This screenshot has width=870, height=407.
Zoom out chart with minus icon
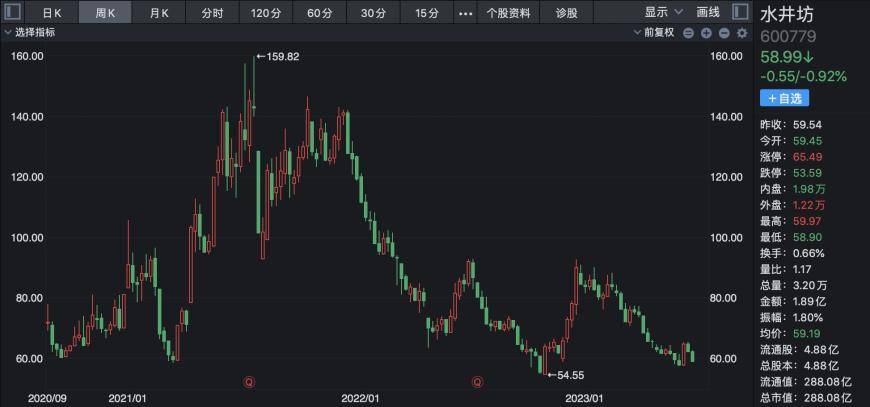(724, 33)
